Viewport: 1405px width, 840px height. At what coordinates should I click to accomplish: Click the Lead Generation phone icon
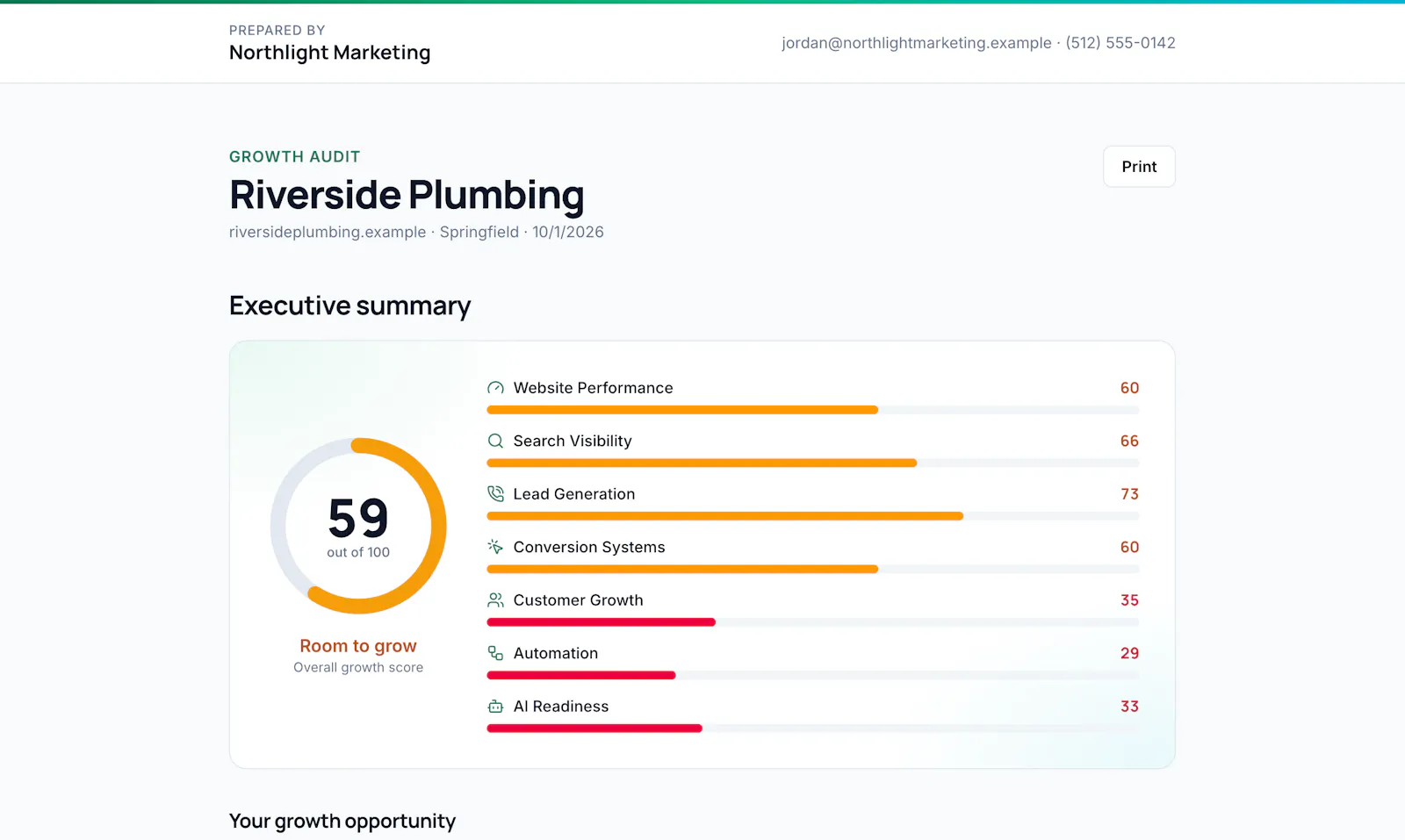(495, 494)
